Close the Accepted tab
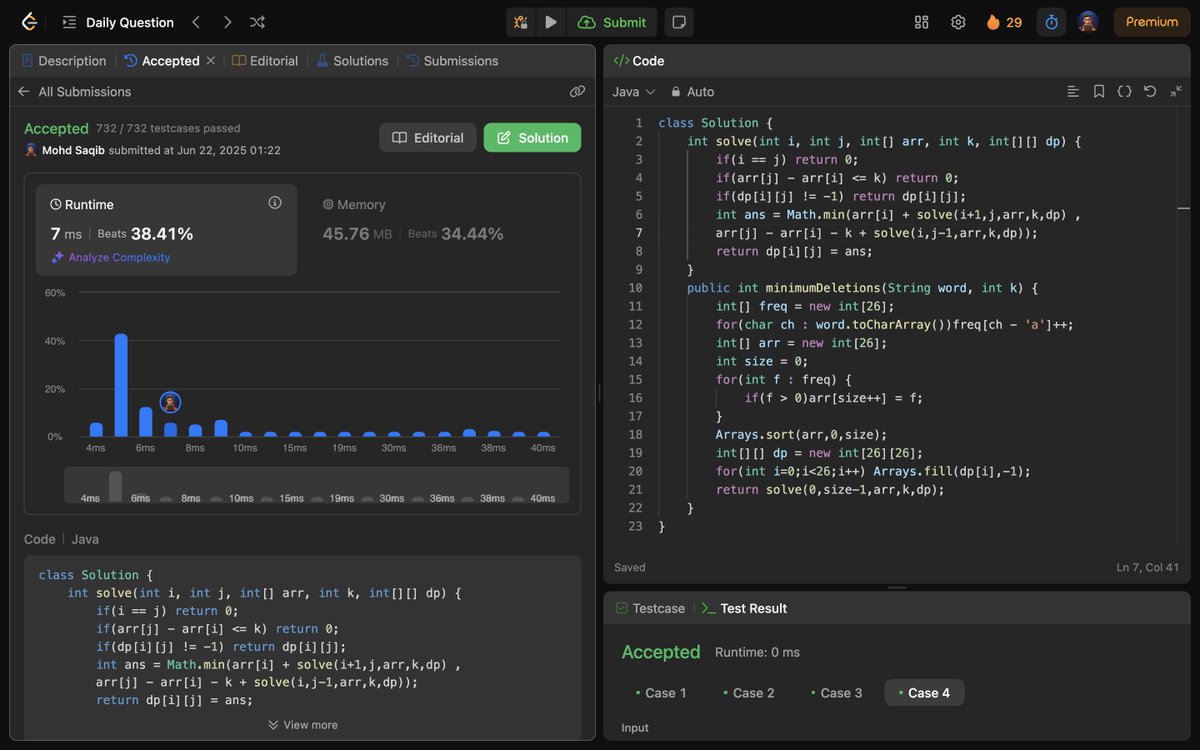Viewport: 1200px width, 750px height. tap(211, 61)
